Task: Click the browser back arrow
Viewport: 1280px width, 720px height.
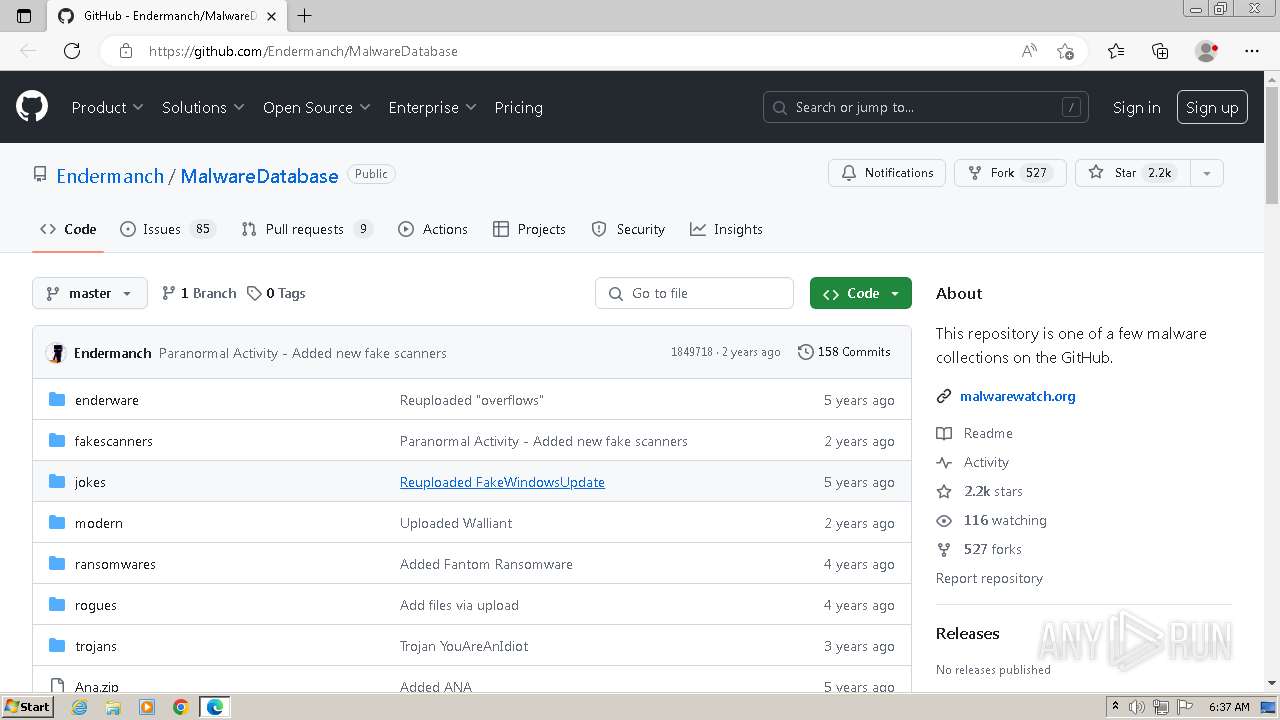Action: [x=28, y=51]
